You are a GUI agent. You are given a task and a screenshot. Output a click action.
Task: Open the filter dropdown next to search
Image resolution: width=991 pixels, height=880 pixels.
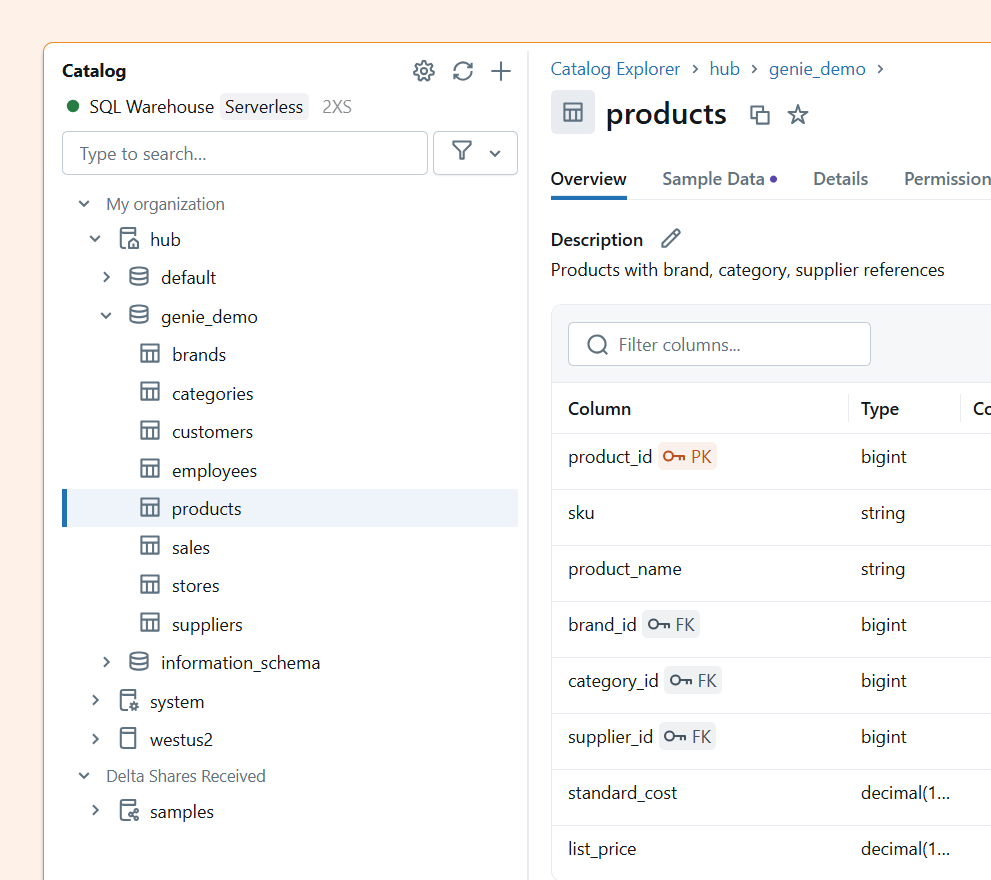pos(475,153)
